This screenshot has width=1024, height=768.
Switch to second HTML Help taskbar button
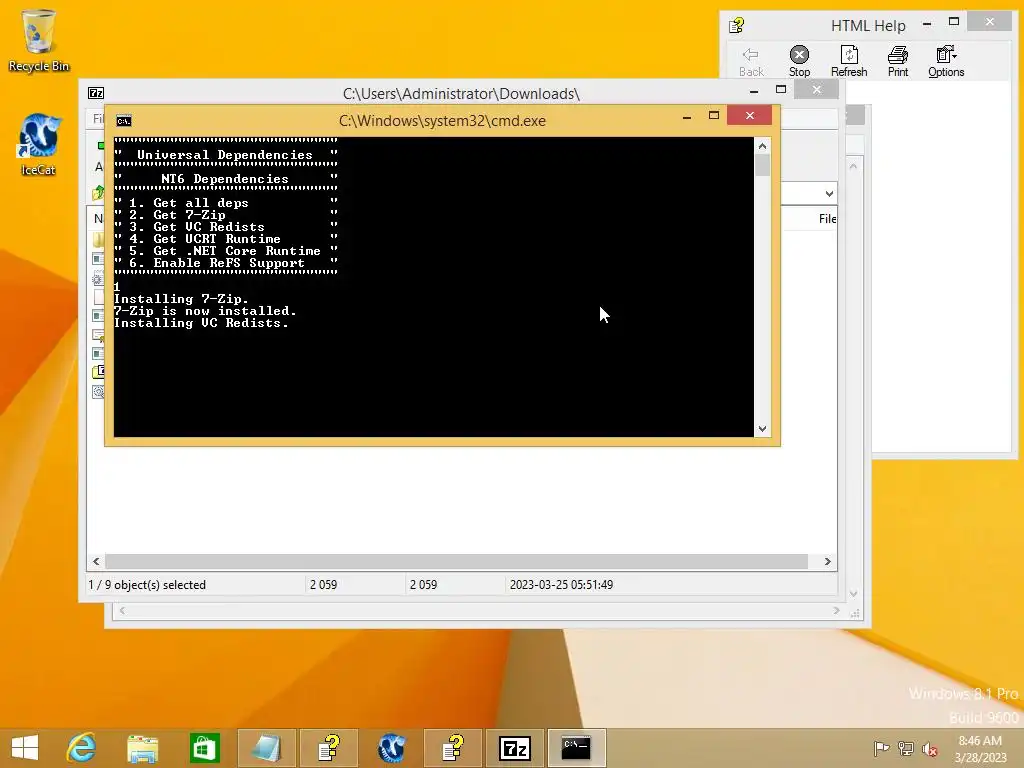point(453,748)
